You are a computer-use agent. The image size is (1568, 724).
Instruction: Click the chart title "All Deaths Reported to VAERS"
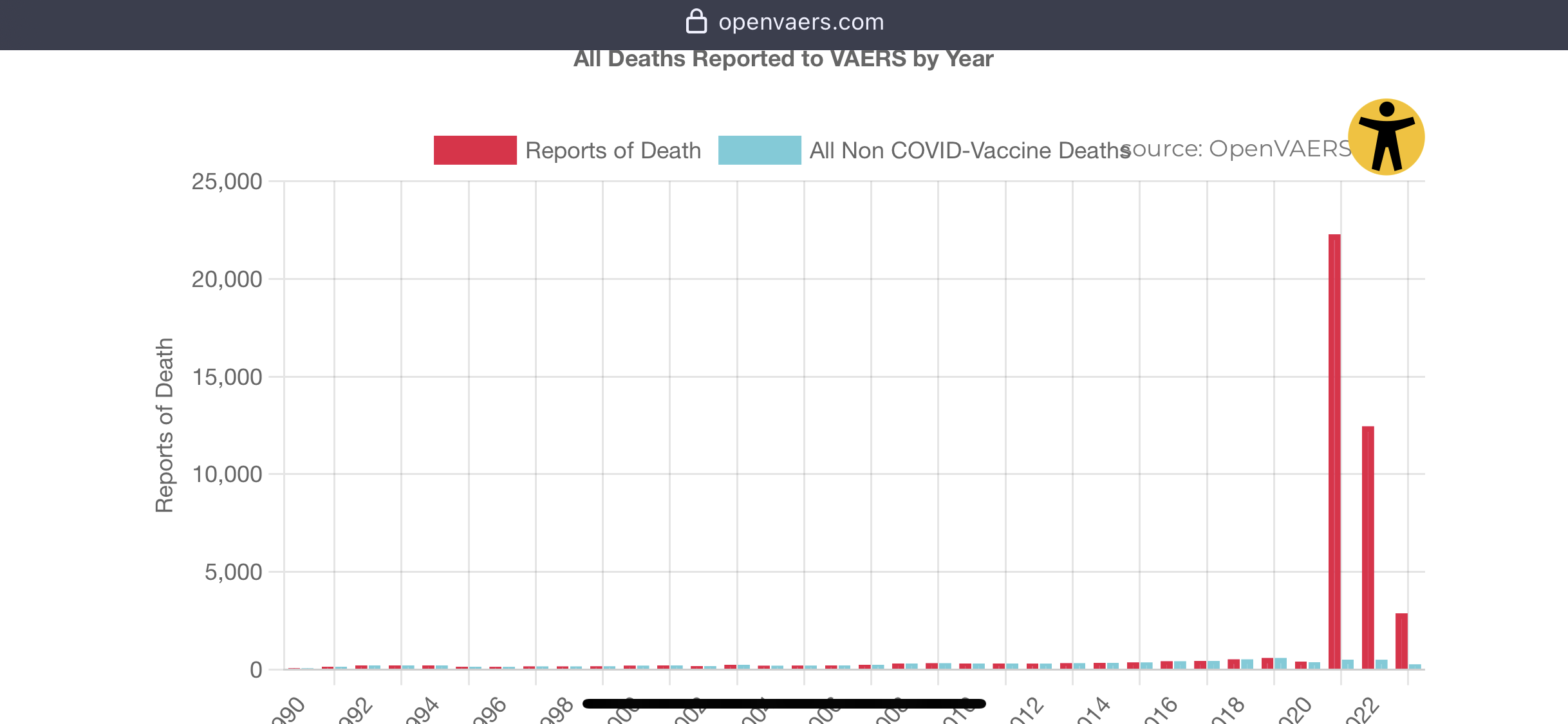pos(783,59)
